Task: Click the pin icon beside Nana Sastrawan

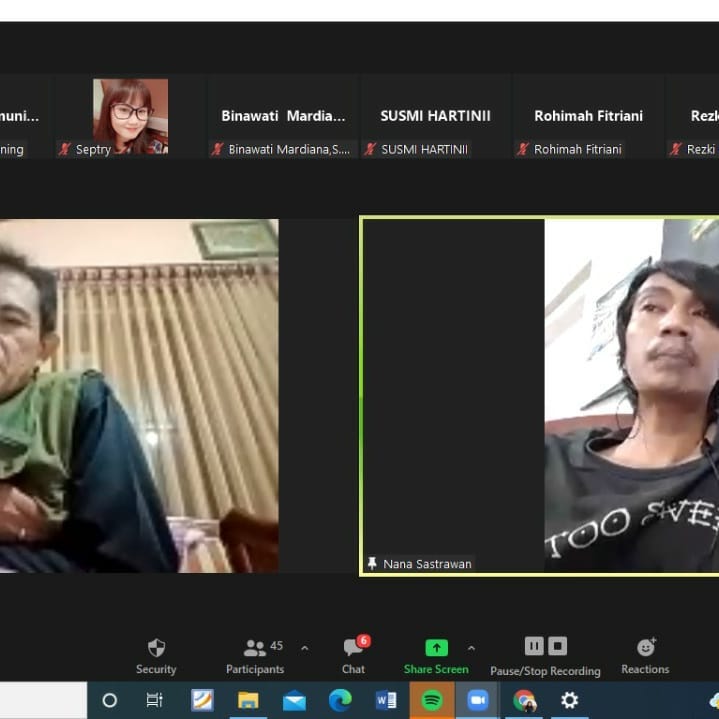Action: click(373, 564)
